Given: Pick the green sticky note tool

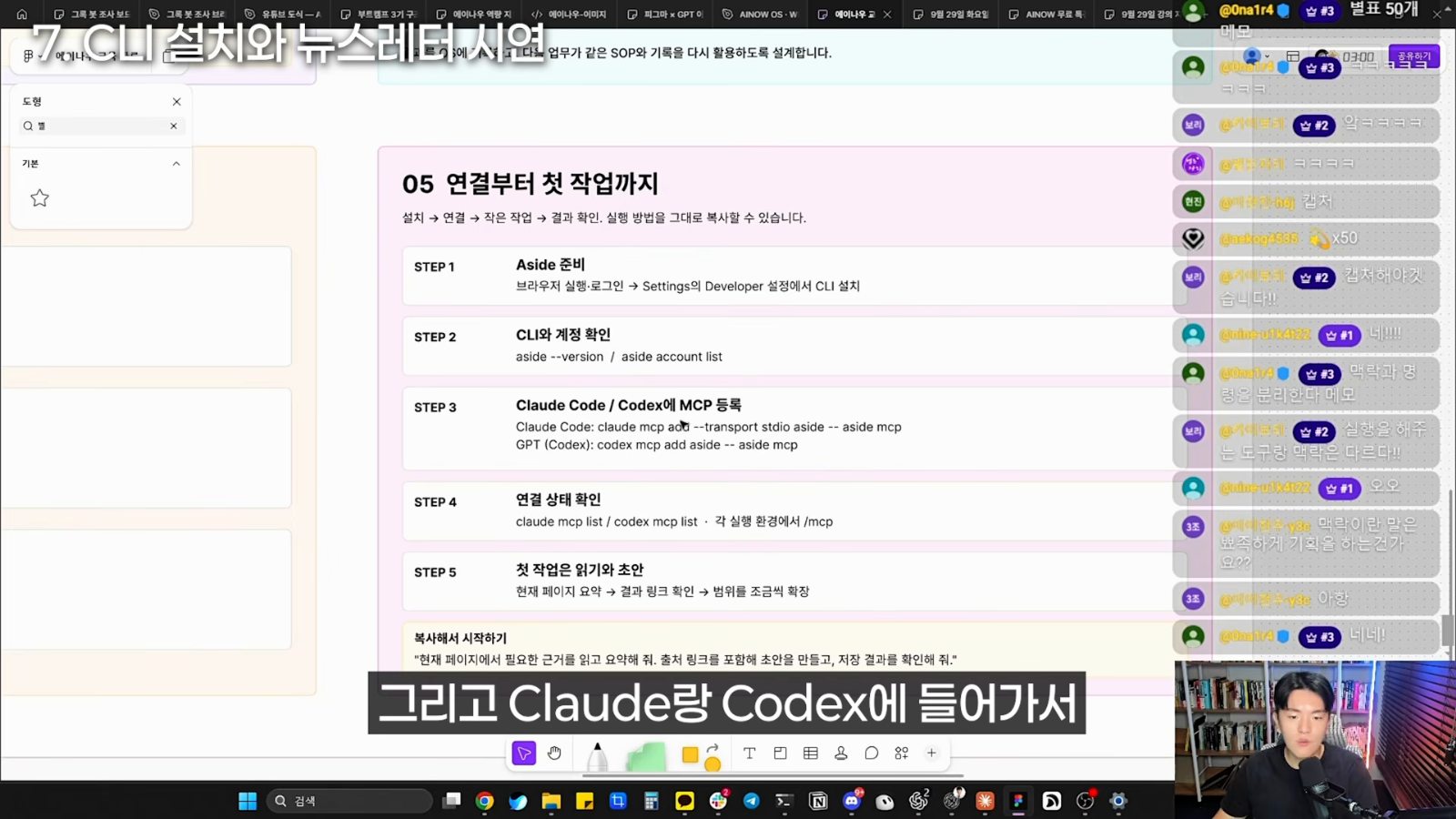Looking at the screenshot, I should [x=646, y=756].
